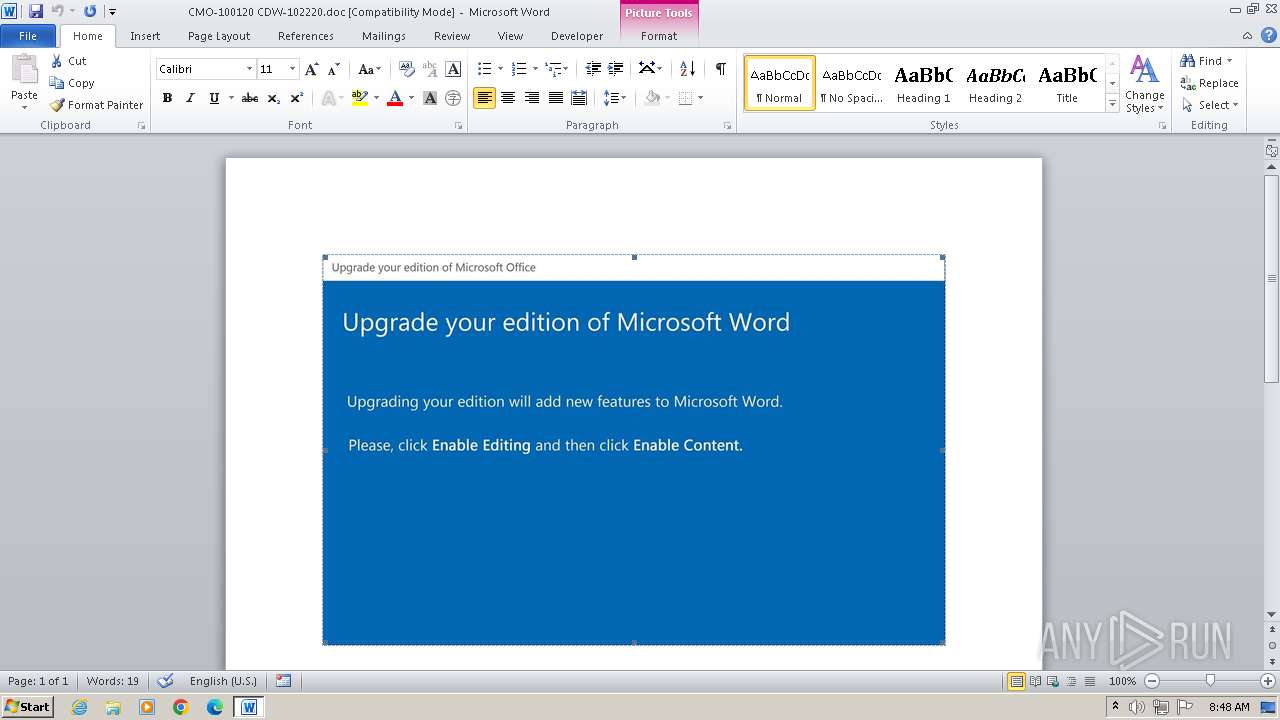Switch to the Page Layout tab

click(x=219, y=36)
